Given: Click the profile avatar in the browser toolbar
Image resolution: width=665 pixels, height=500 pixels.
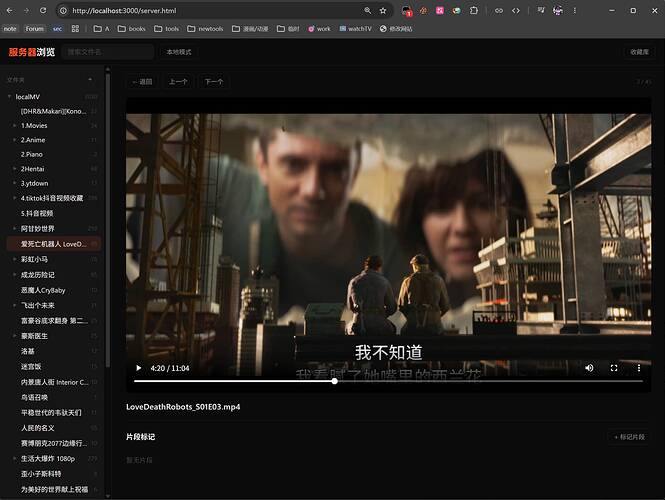Looking at the screenshot, I should (x=558, y=11).
